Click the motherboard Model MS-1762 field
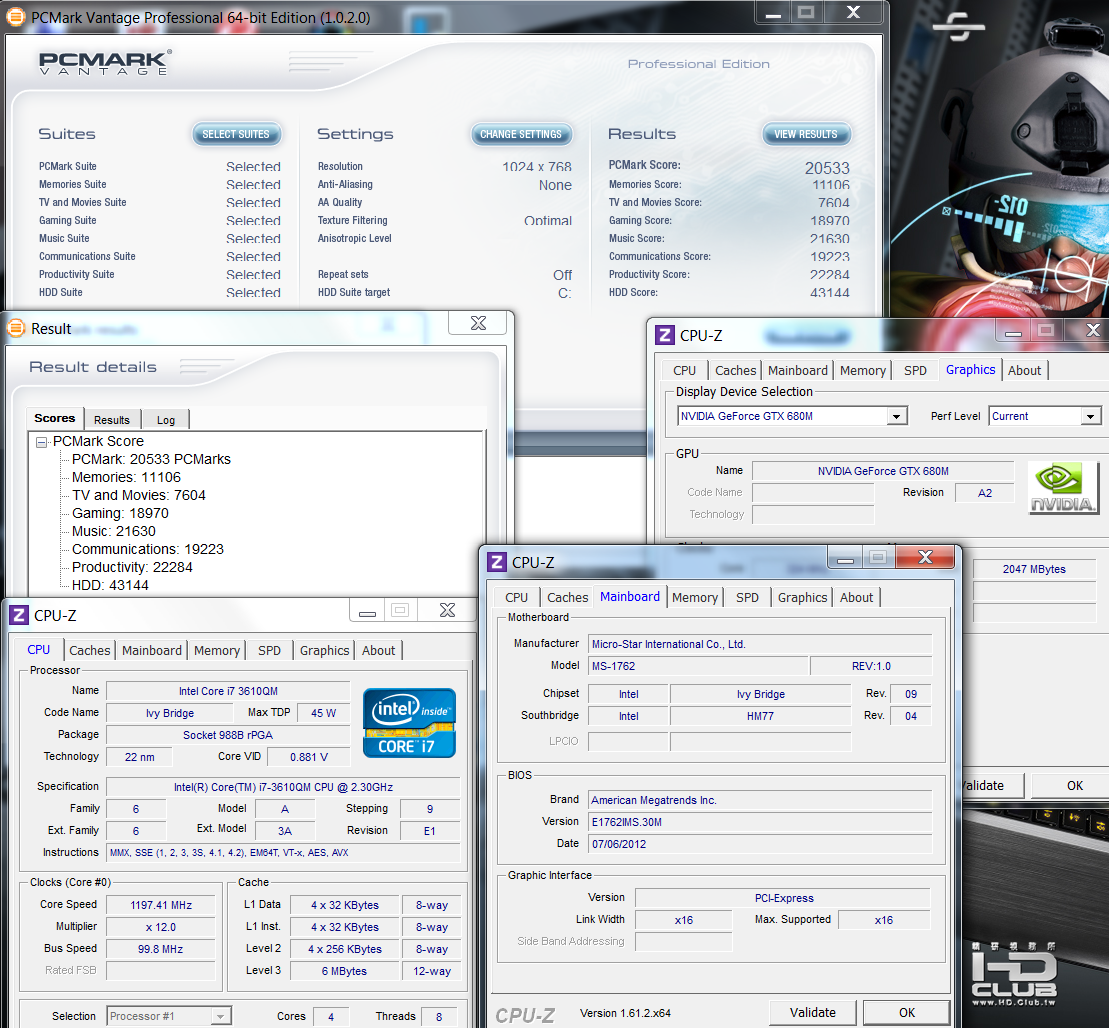This screenshot has height=1028, width=1109. [698, 666]
